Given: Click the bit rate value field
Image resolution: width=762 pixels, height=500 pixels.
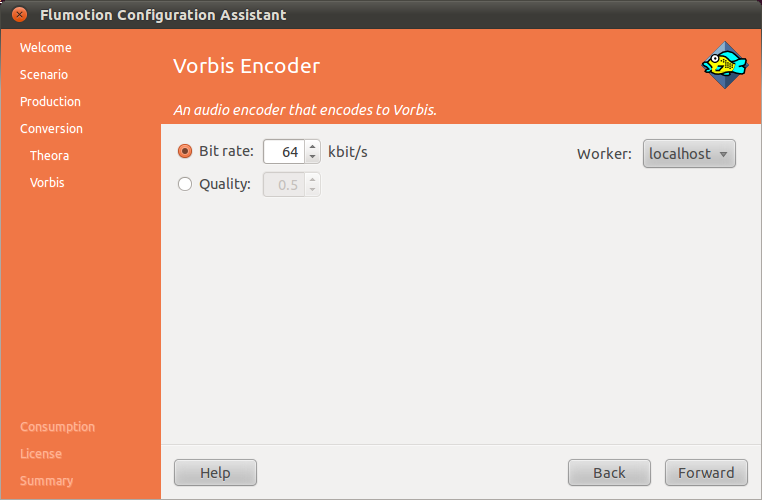Looking at the screenshot, I should (284, 152).
